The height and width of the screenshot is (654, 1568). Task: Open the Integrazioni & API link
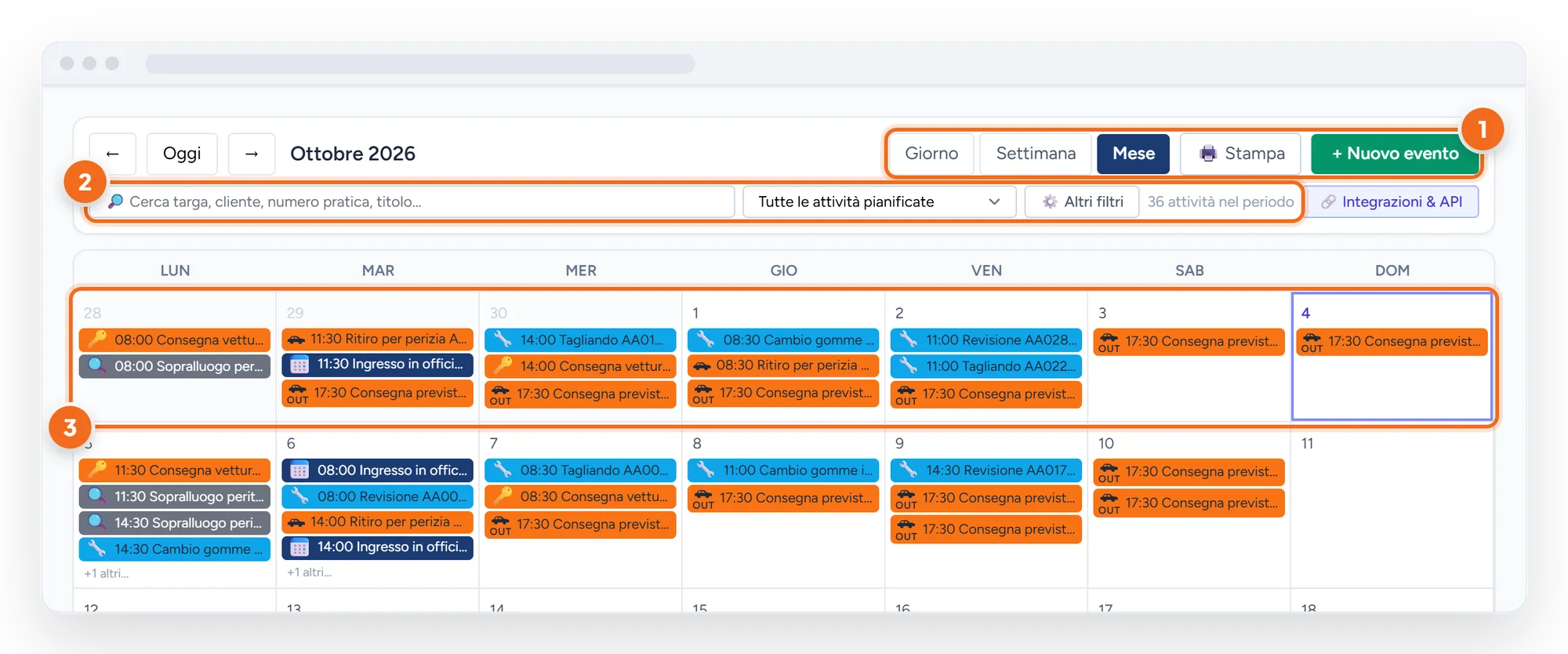coord(1392,202)
